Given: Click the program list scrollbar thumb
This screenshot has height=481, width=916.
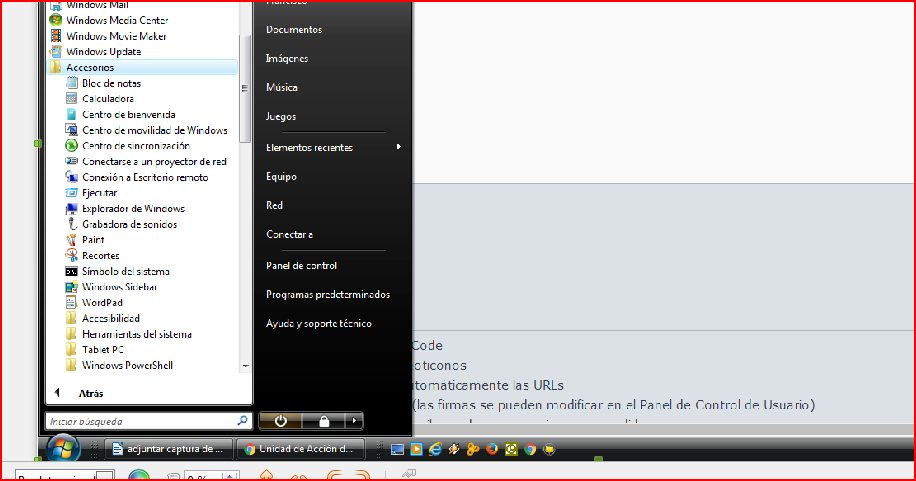Looking at the screenshot, I should click(245, 88).
